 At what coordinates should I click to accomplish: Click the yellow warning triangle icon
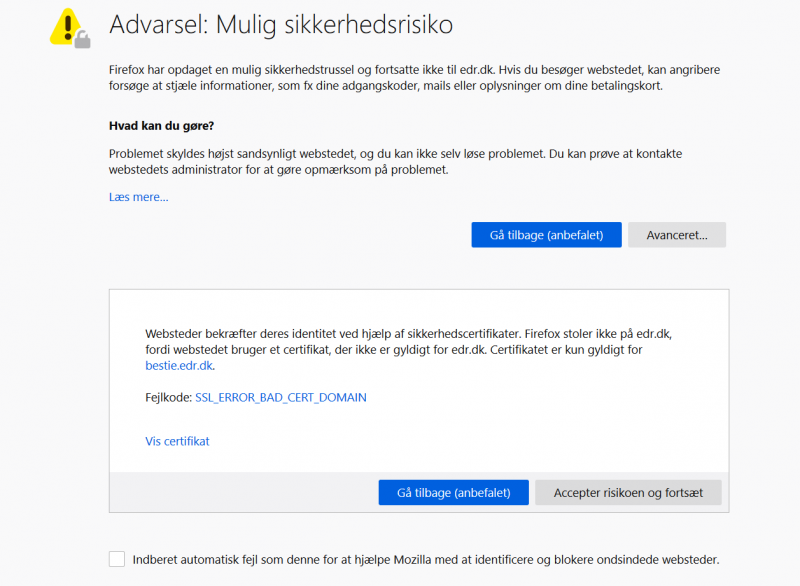point(66,27)
